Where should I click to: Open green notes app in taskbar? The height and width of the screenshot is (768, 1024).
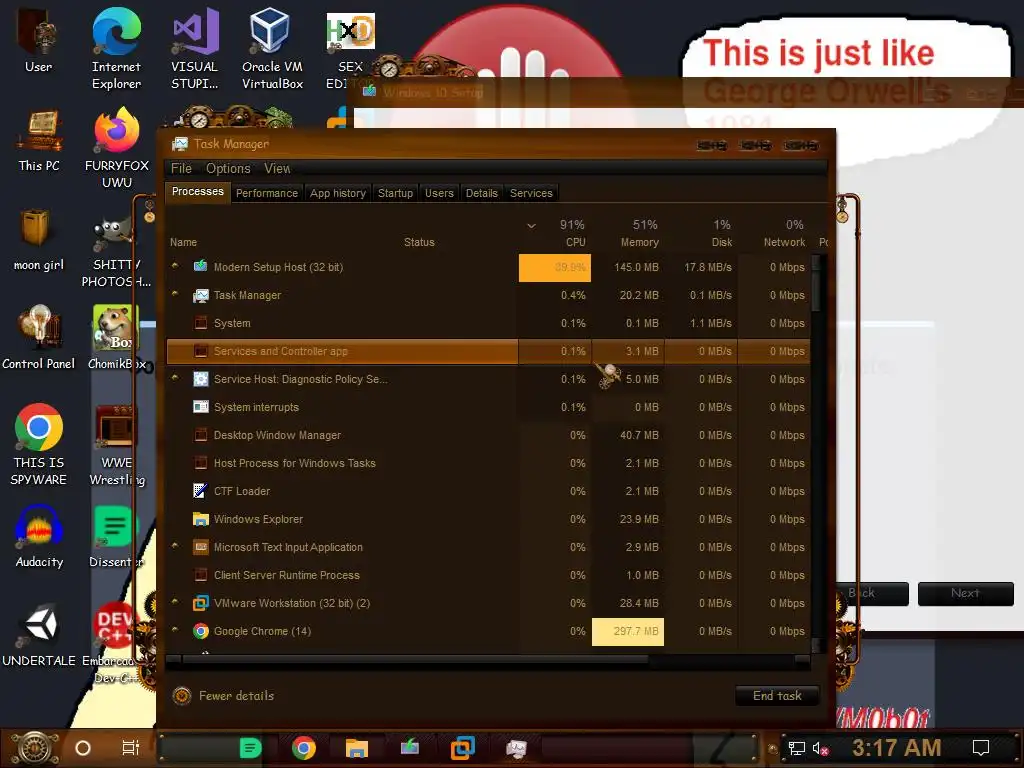click(x=250, y=748)
